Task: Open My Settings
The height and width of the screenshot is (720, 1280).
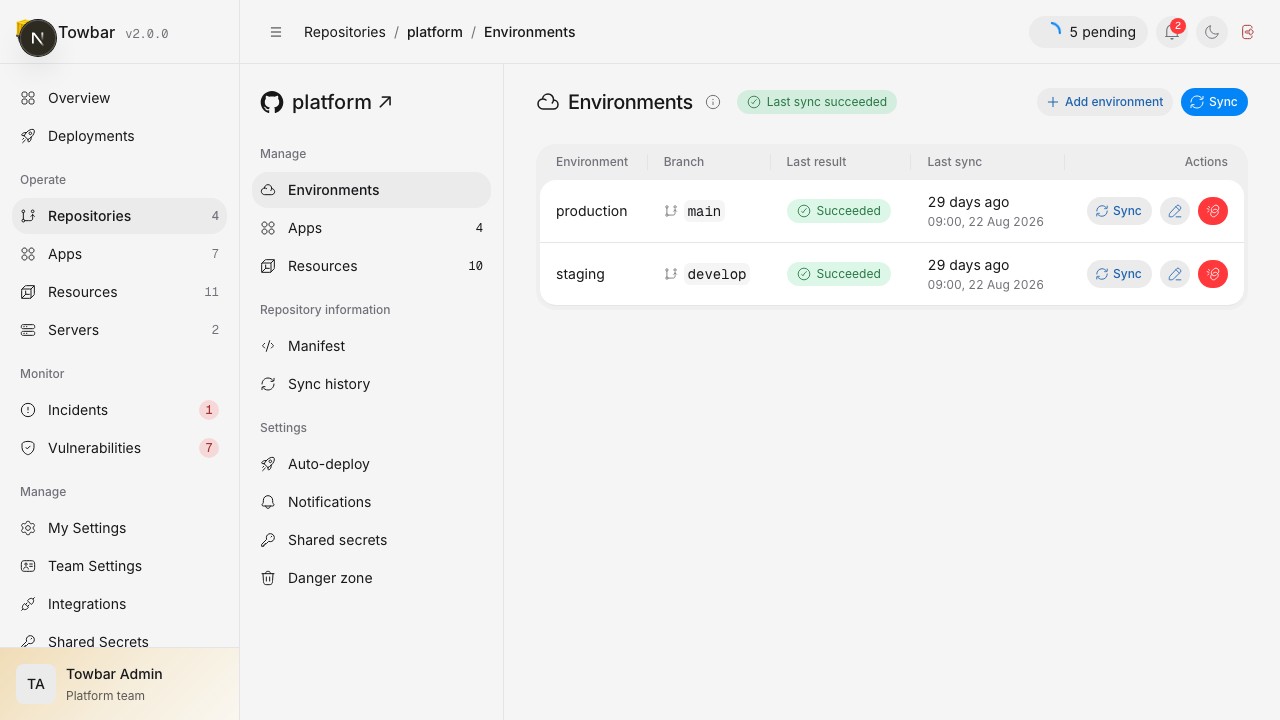Action: tap(120, 528)
